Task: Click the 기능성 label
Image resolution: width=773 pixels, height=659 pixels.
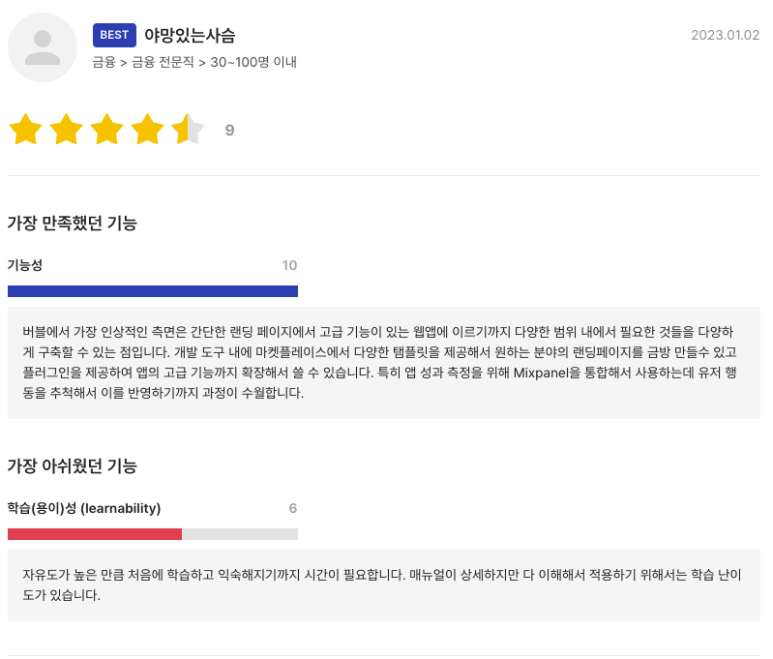Action: pos(25,265)
